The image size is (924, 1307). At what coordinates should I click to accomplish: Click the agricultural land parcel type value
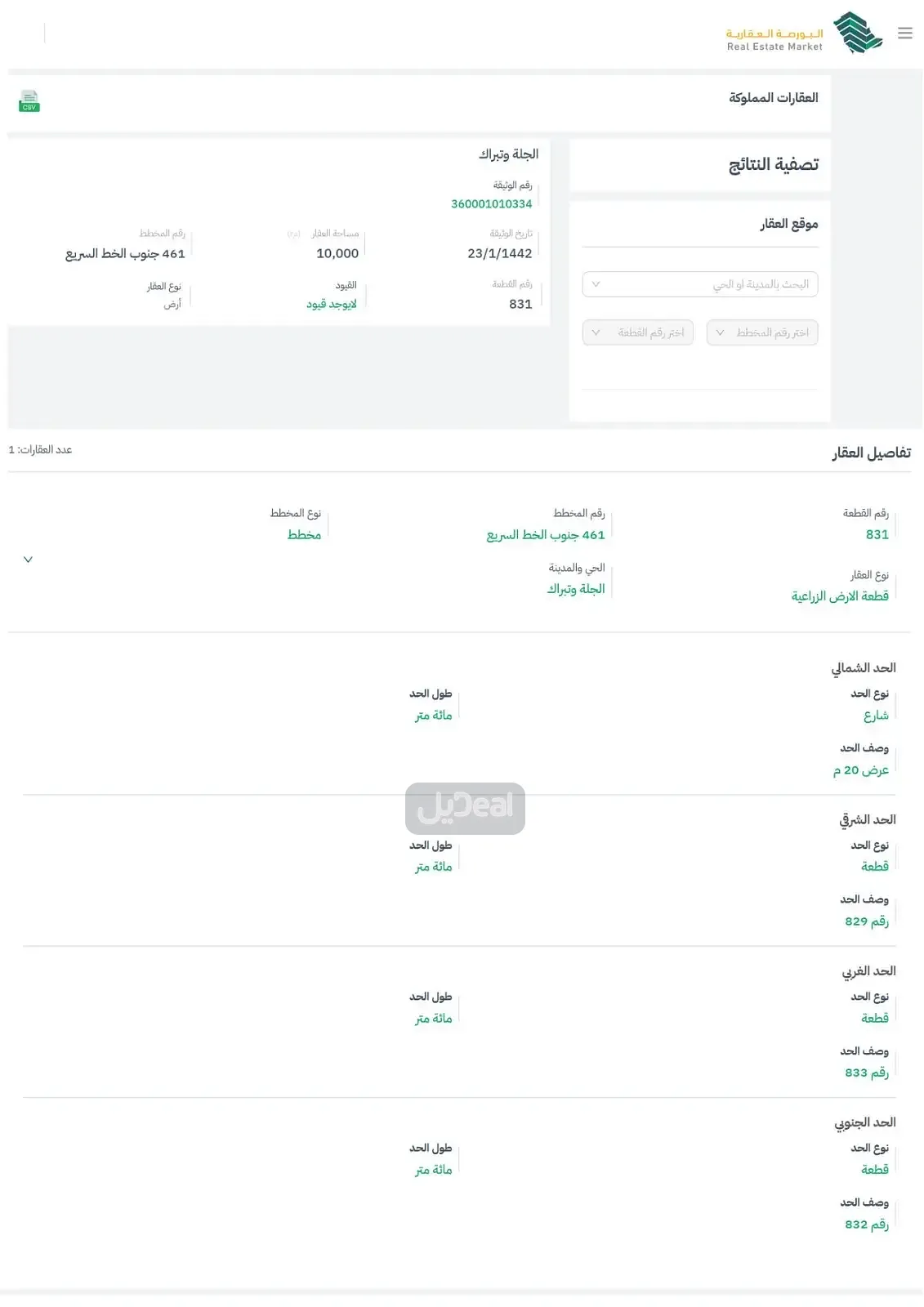(x=840, y=596)
